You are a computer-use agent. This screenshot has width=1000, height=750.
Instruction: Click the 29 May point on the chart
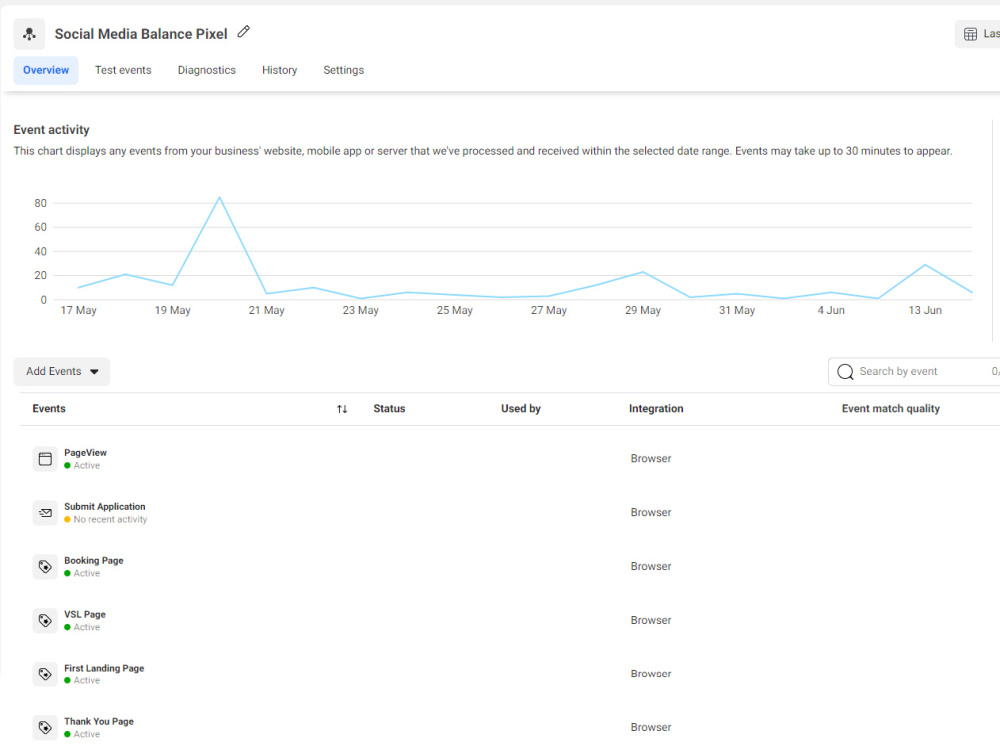pyautogui.click(x=643, y=272)
